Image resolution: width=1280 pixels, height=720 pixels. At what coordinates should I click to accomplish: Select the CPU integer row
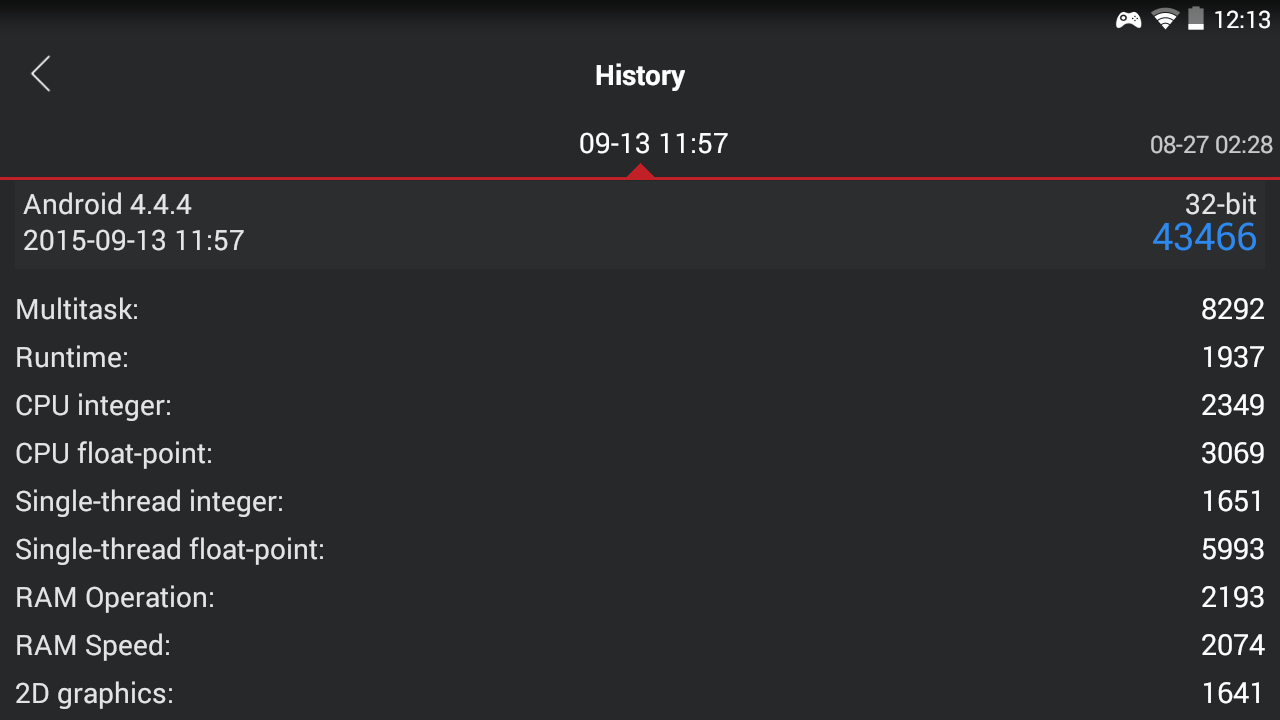[x=640, y=405]
